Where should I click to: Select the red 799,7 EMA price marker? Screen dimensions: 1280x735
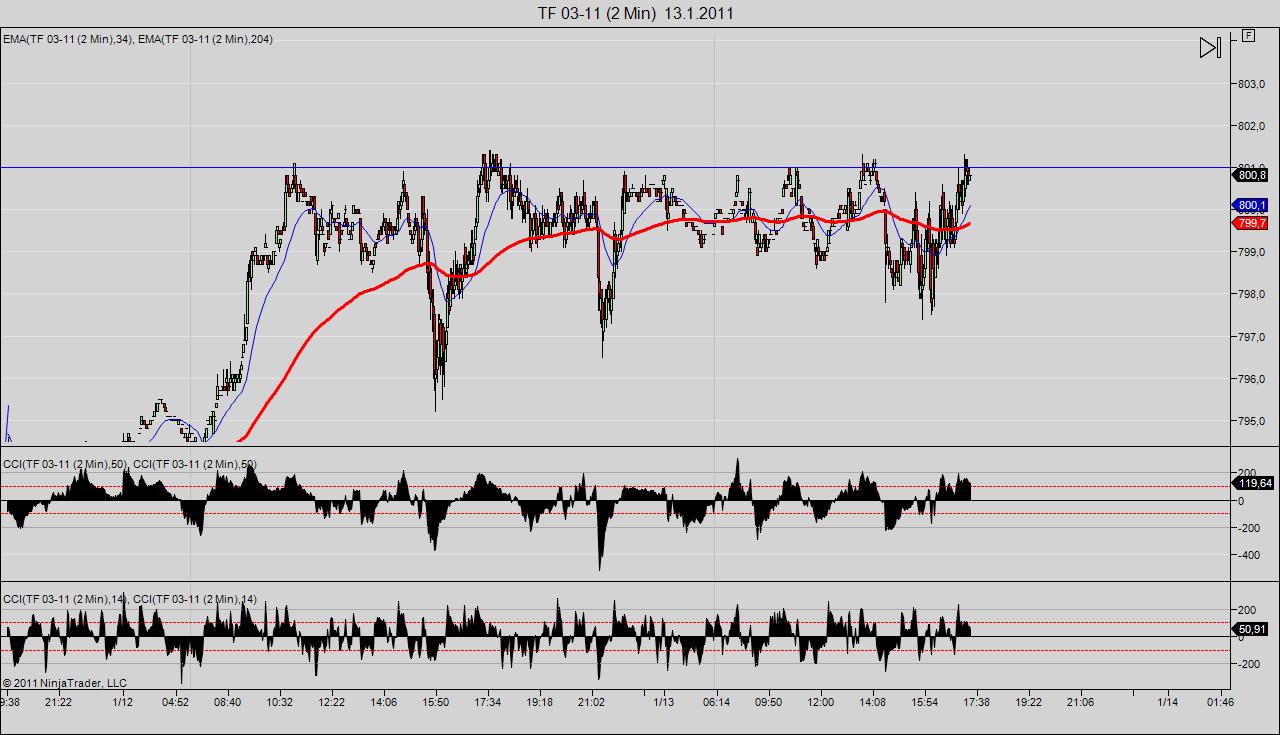pos(1251,224)
